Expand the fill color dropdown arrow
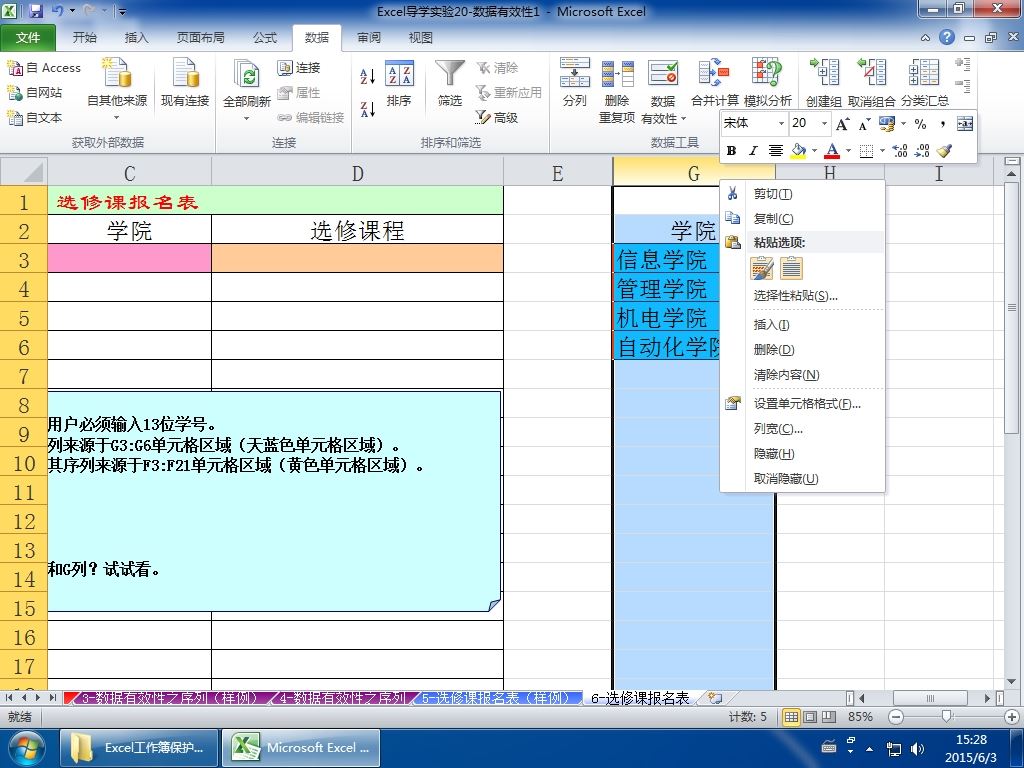1024x768 pixels. pos(814,151)
